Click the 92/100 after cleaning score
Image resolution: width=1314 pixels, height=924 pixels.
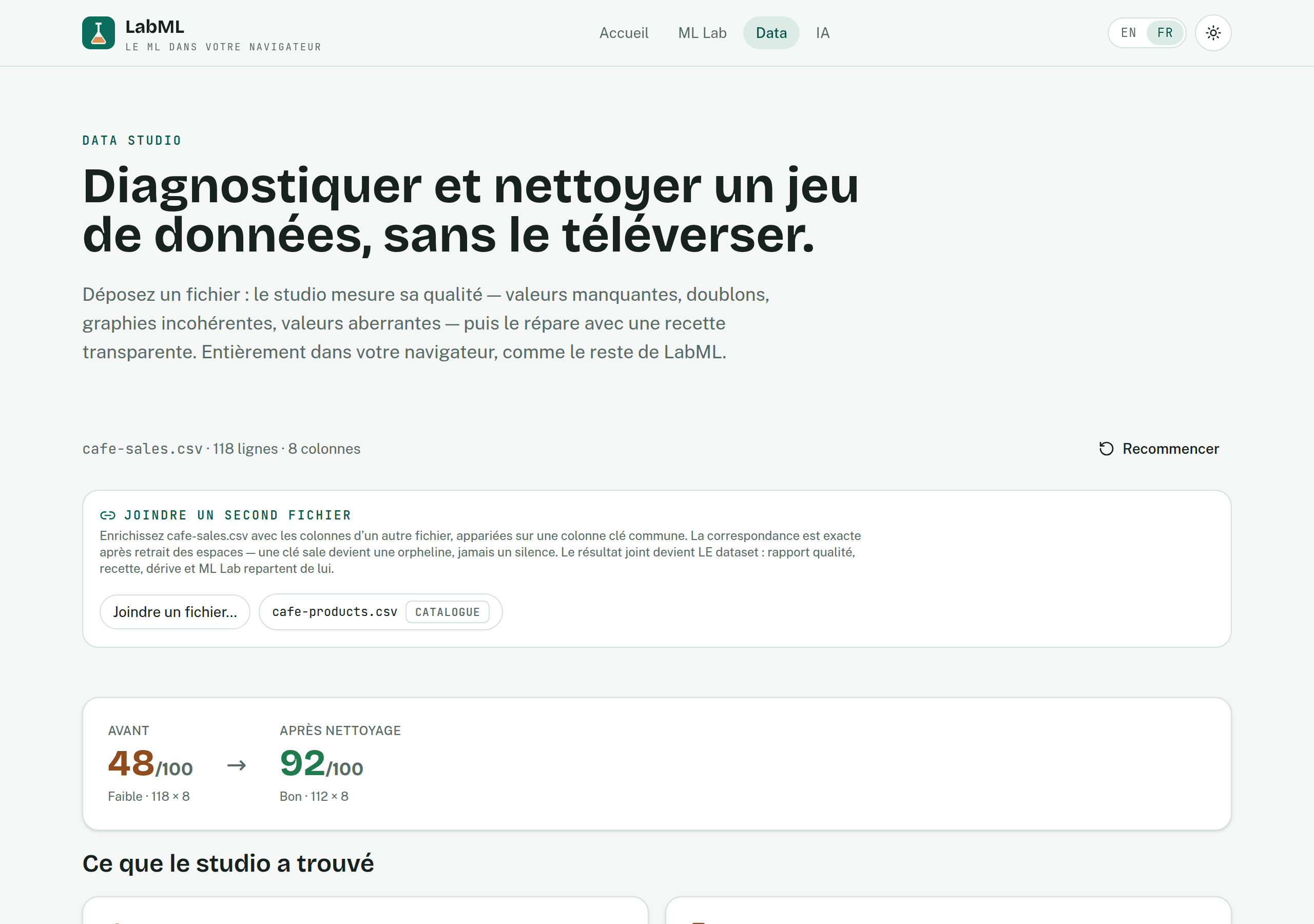pos(321,763)
